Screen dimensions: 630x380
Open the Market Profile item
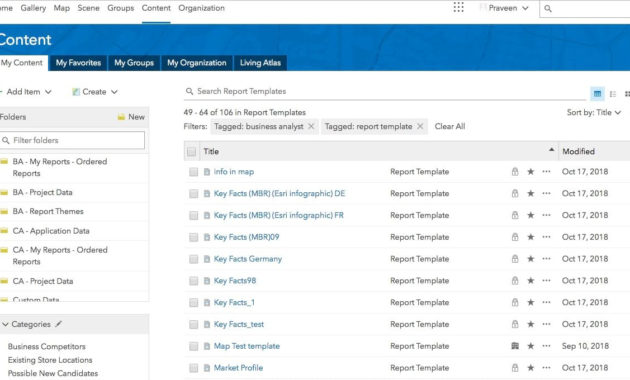click(238, 368)
